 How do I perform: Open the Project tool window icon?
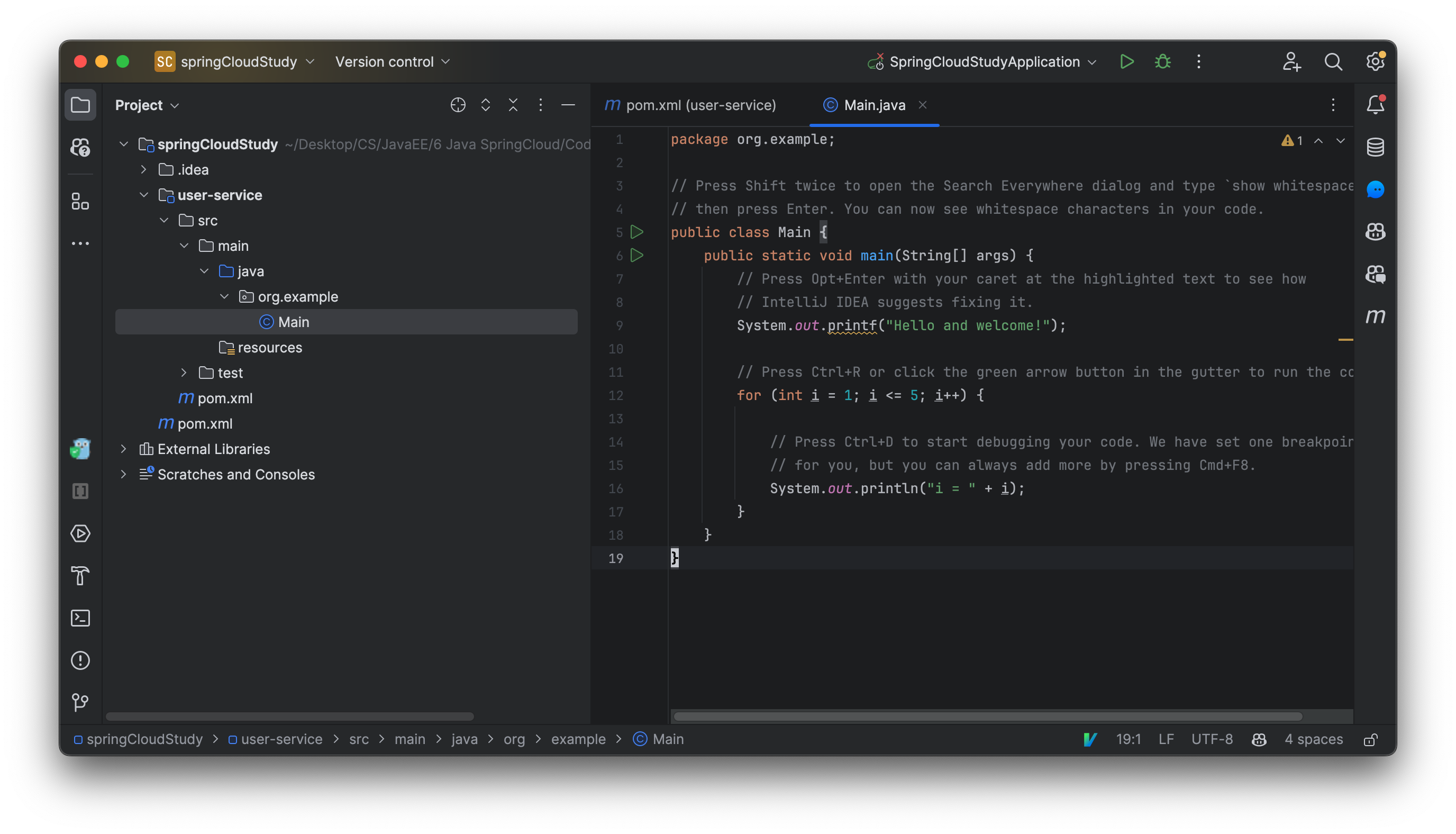(80, 105)
